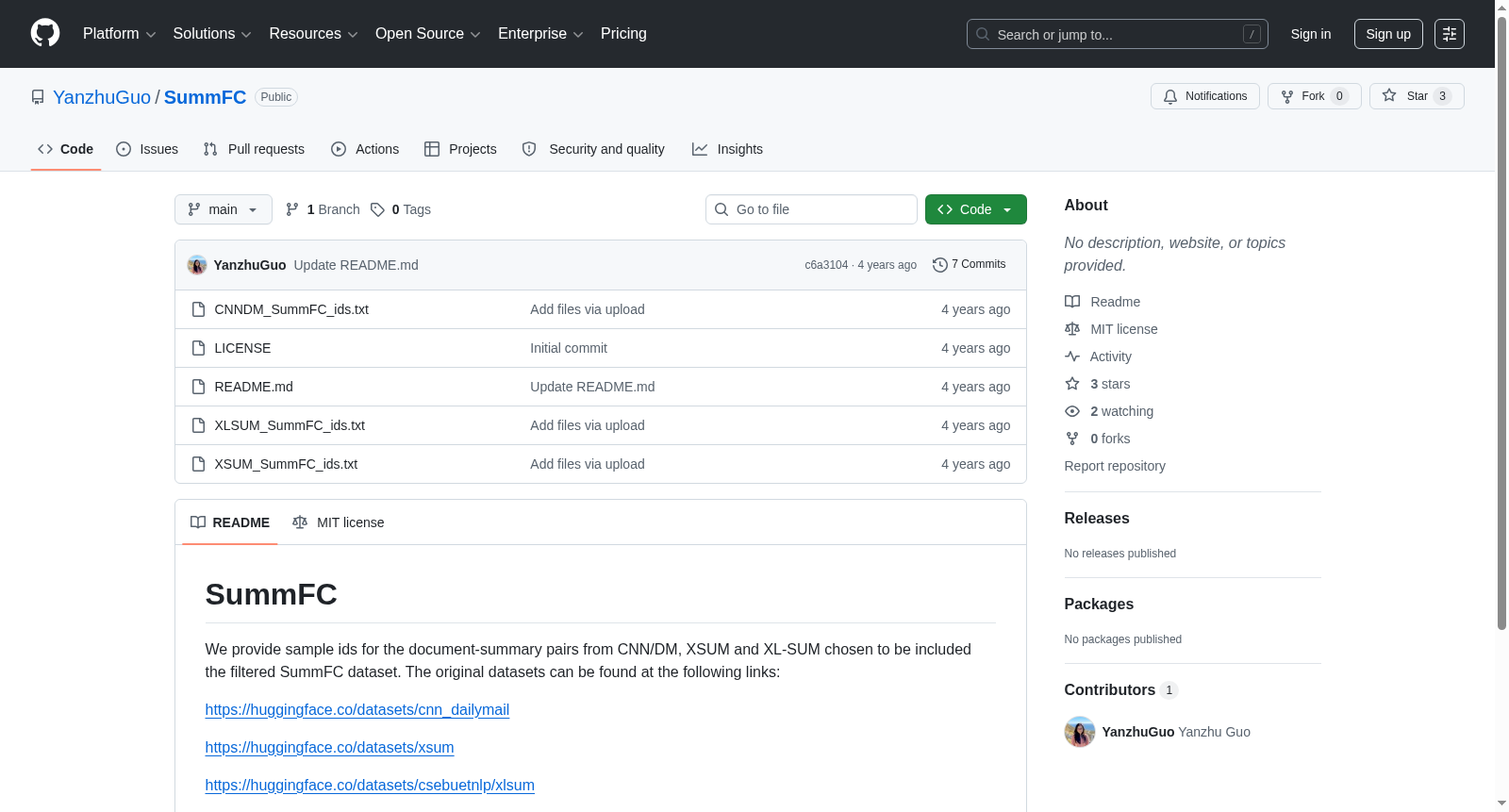Open the csebuetnlp/xlsum dataset link
The width and height of the screenshot is (1509, 812).
(x=370, y=786)
